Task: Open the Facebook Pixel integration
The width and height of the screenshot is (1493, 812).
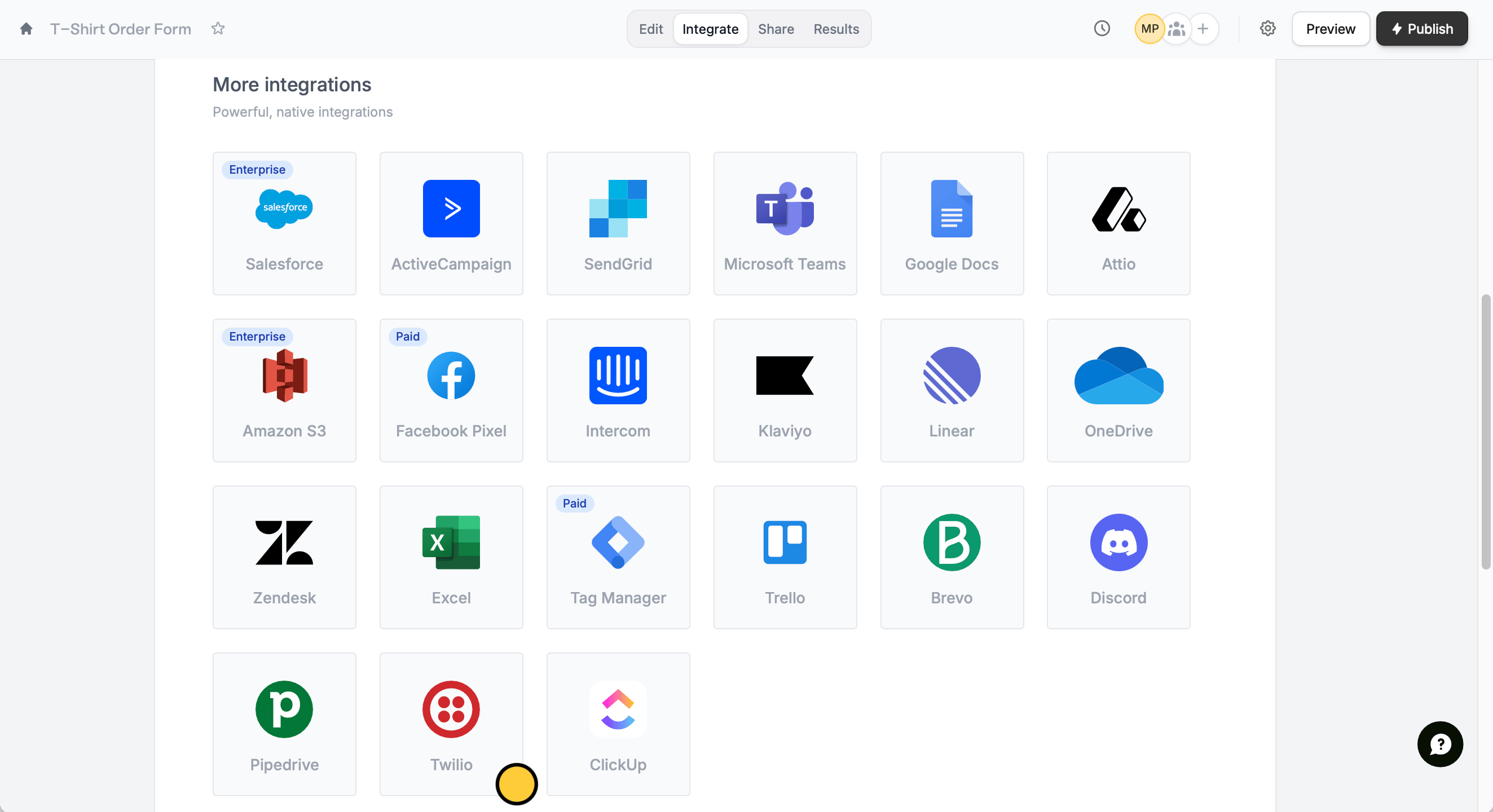Action: click(x=451, y=390)
